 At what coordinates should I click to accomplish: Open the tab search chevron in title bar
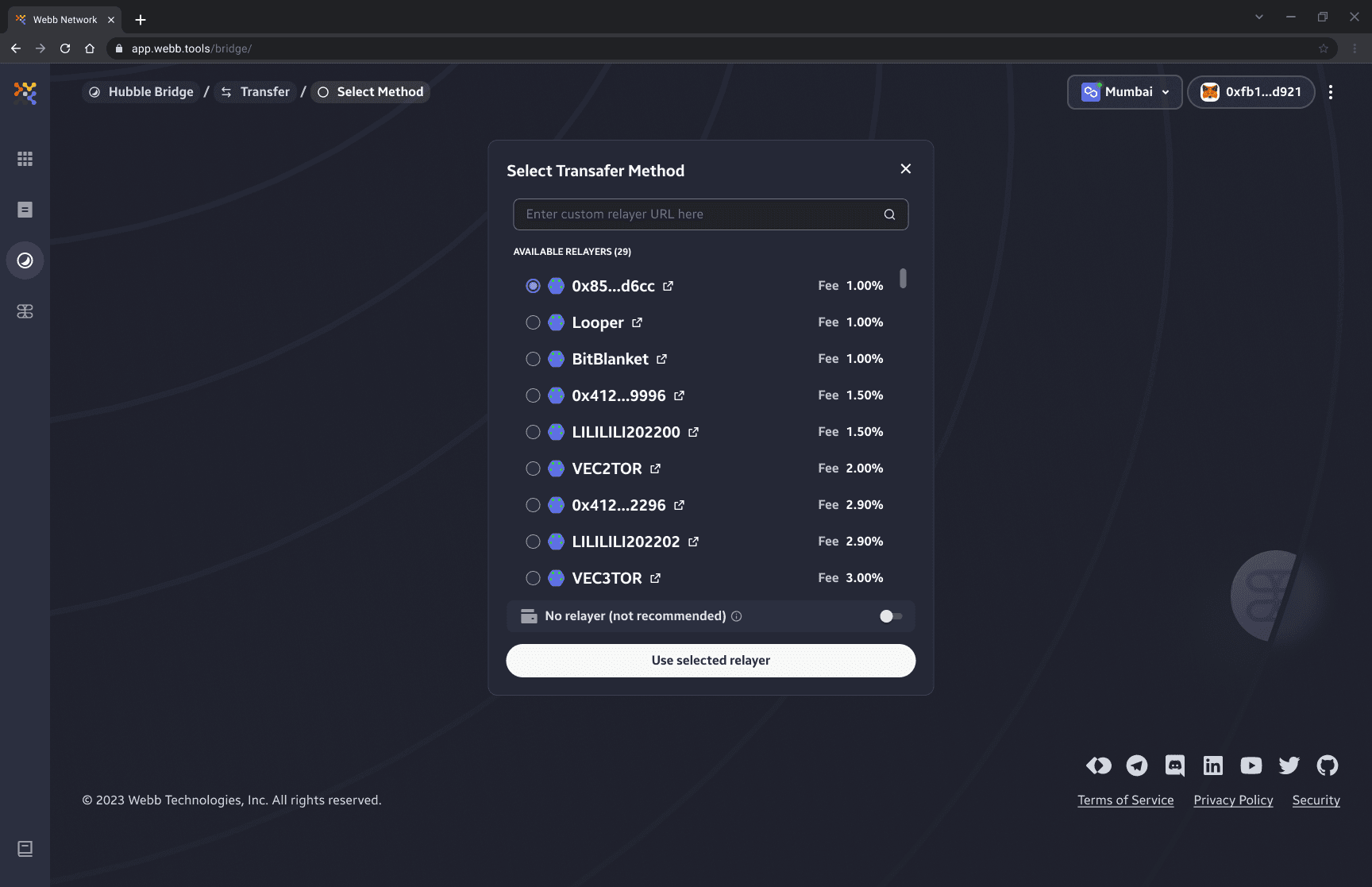click(1259, 17)
